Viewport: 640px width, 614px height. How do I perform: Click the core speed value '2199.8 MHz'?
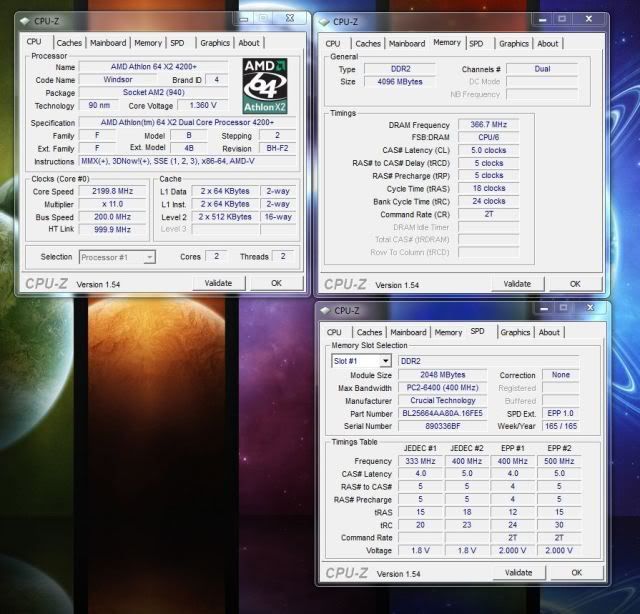tap(112, 191)
